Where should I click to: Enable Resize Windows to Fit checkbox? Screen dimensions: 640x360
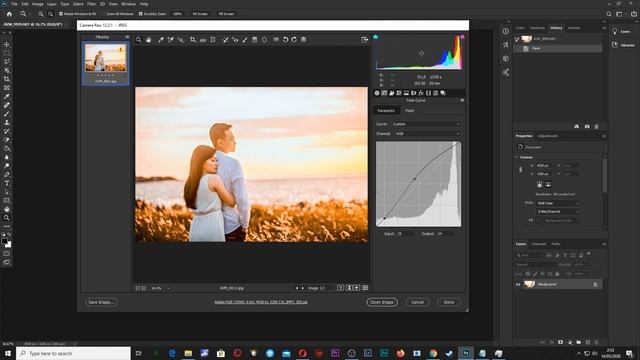pos(61,14)
